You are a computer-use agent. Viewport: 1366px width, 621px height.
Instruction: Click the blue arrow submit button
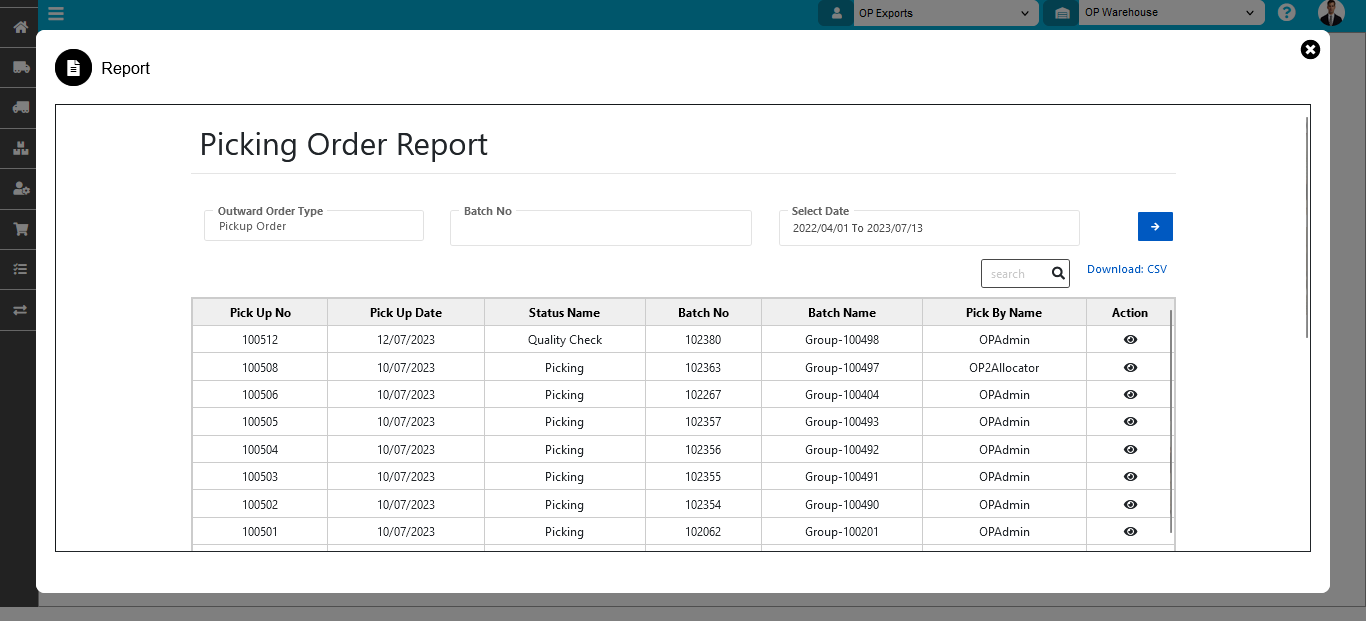[x=1155, y=227]
